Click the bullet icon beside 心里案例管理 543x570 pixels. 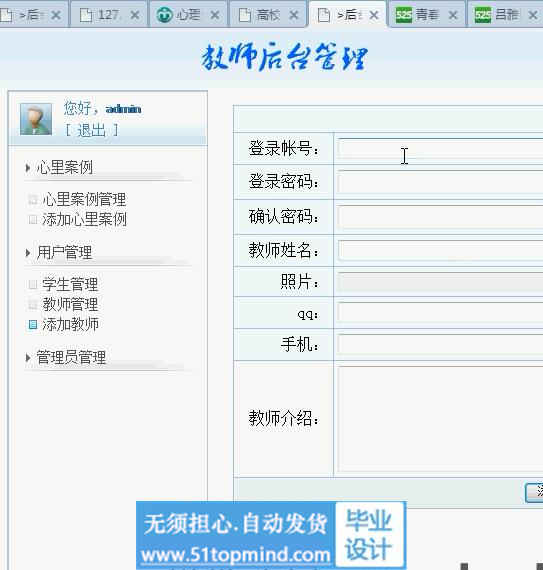pyautogui.click(x=33, y=199)
